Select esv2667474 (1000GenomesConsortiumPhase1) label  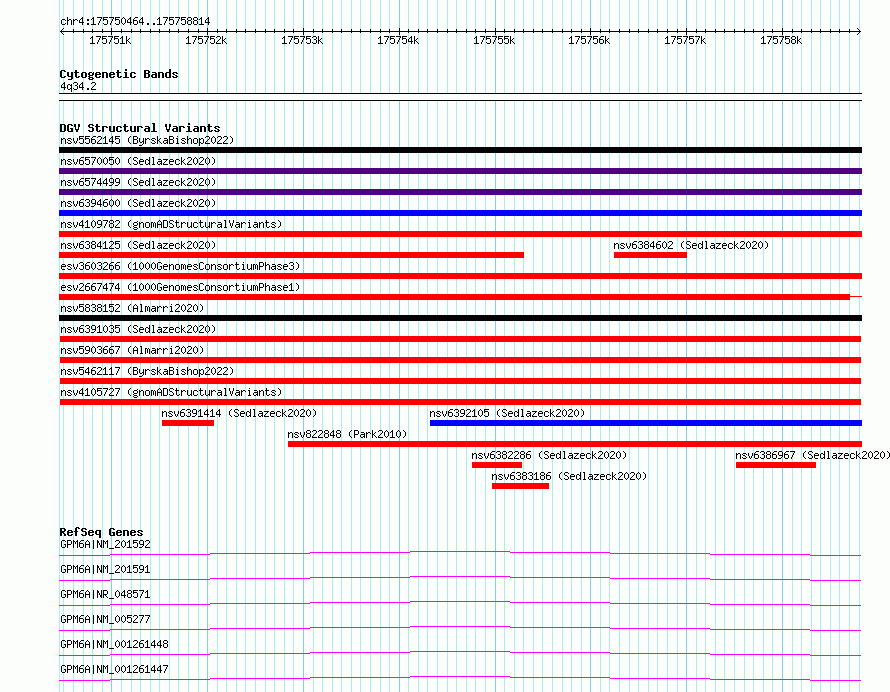click(x=180, y=287)
